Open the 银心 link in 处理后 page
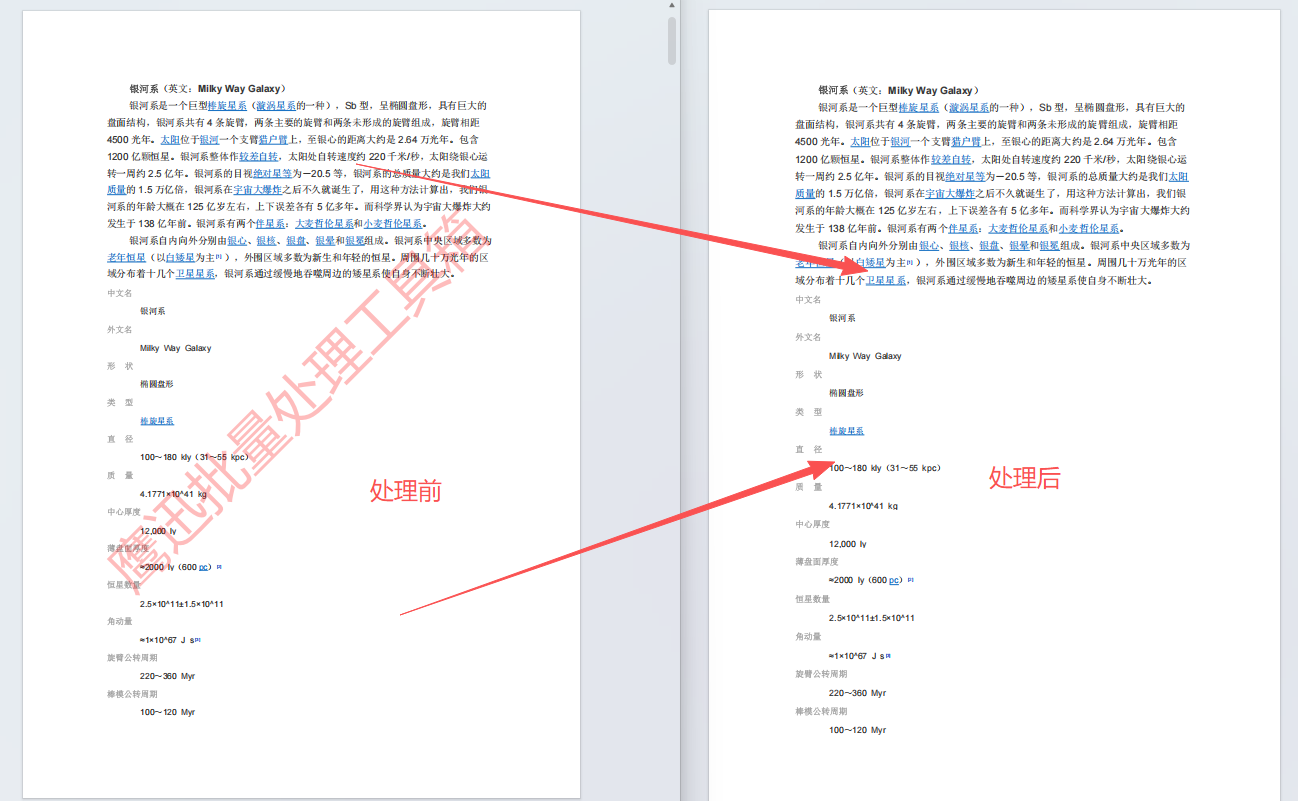 click(929, 245)
